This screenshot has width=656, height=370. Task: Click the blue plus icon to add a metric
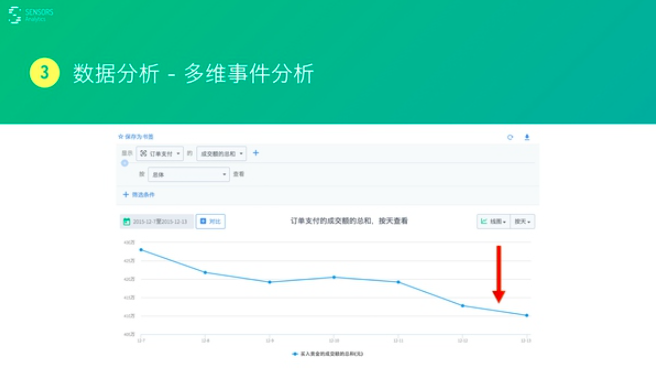click(x=256, y=153)
